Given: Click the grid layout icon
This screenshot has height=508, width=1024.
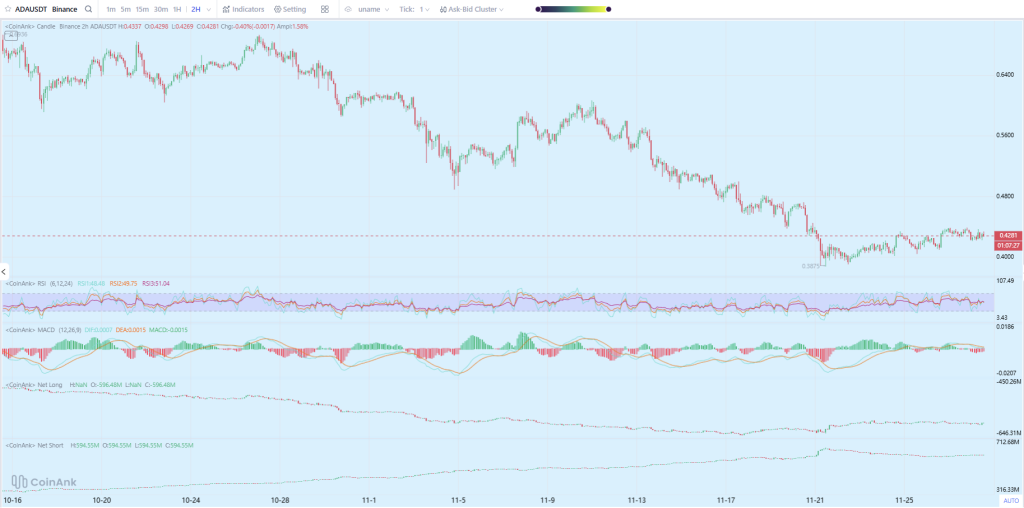Looking at the screenshot, I should (x=326, y=9).
